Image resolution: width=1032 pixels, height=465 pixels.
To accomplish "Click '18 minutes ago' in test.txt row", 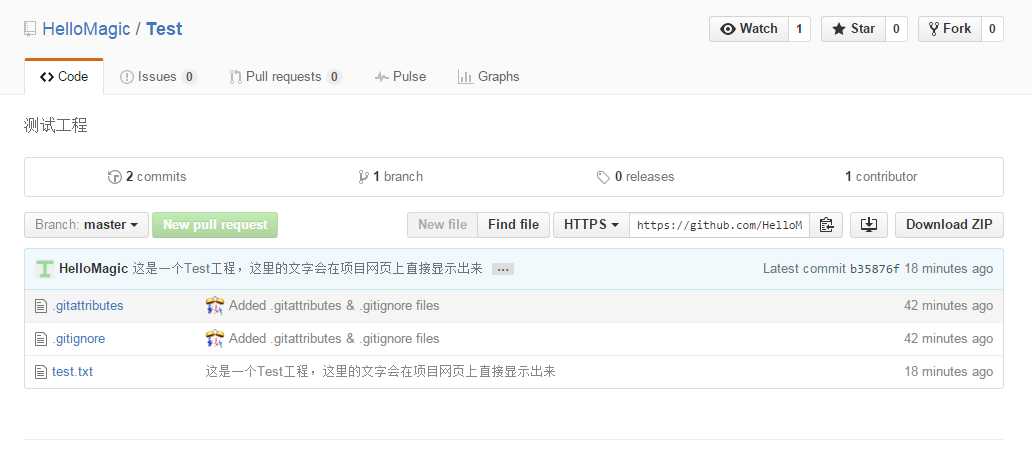I will (x=948, y=372).
